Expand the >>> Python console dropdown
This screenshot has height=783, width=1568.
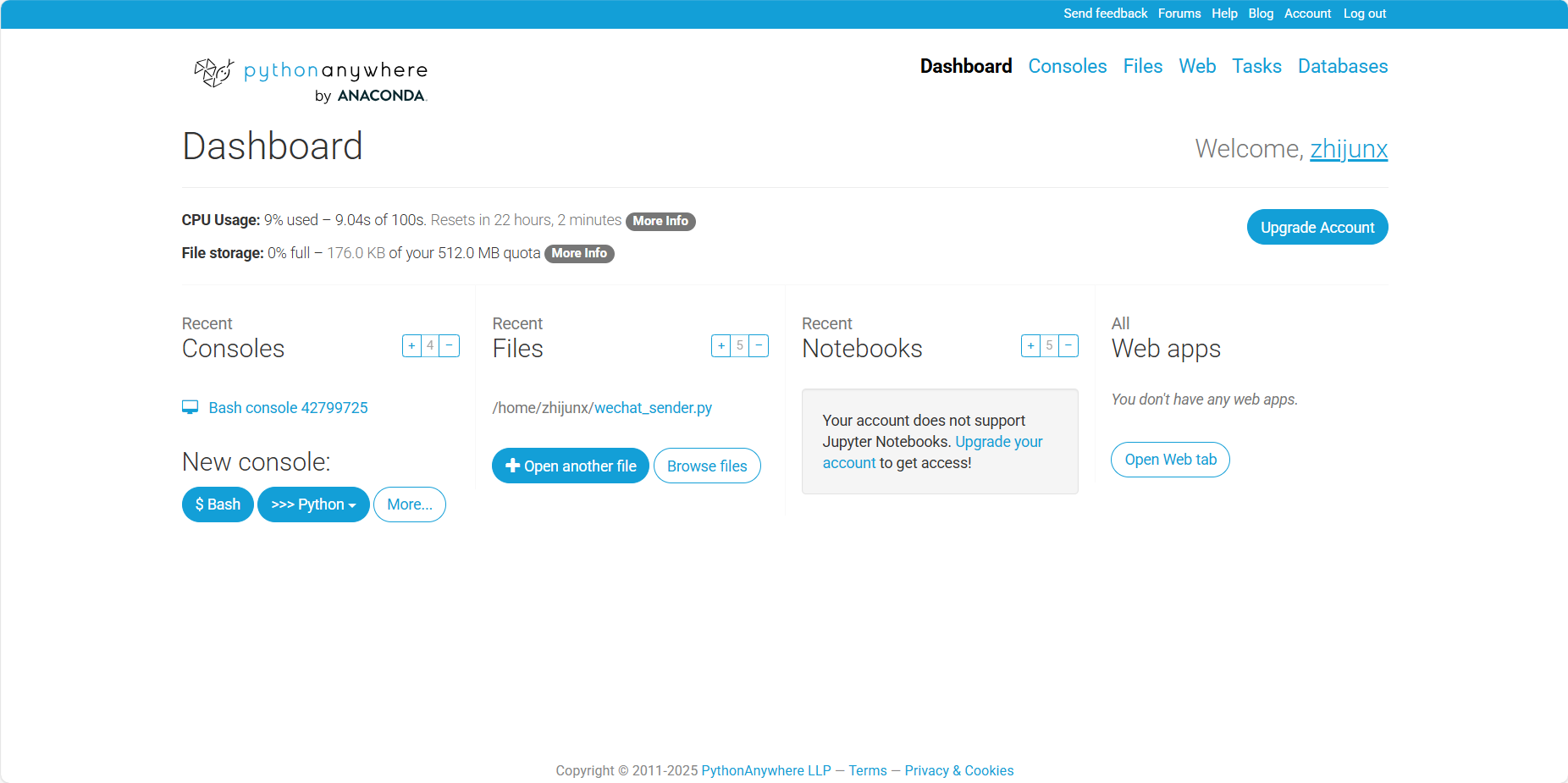point(313,505)
